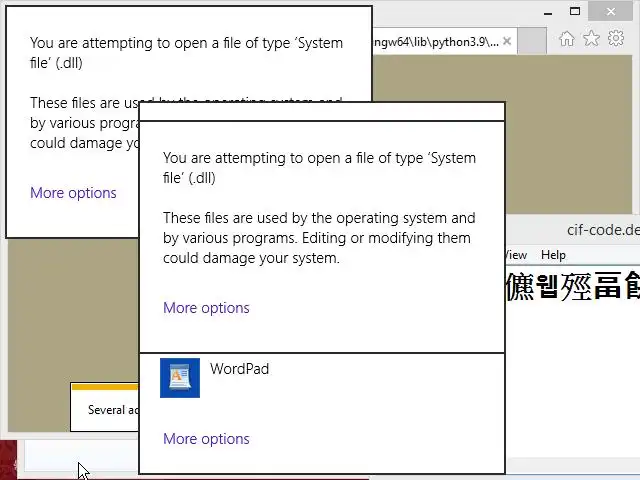Click More options under system file warning in front dialog
This screenshot has height=480, width=640.
pos(206,308)
